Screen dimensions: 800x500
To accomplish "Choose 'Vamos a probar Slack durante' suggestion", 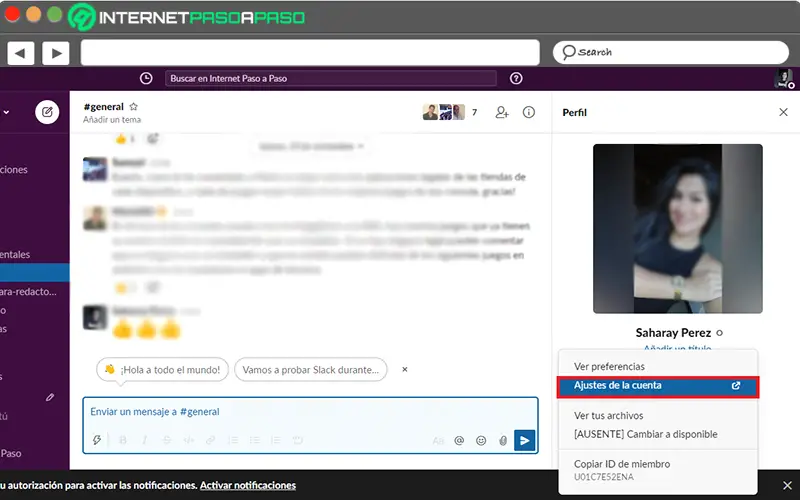I will [x=311, y=369].
